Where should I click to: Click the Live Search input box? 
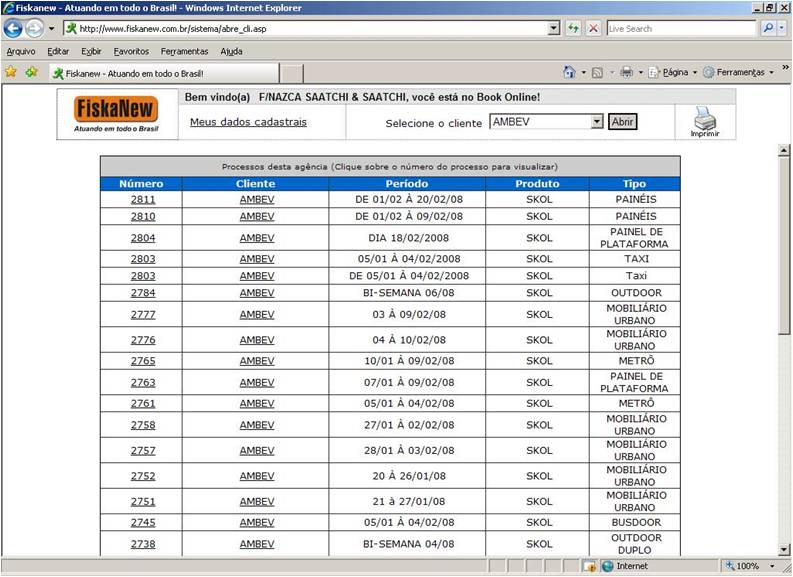[x=681, y=29]
